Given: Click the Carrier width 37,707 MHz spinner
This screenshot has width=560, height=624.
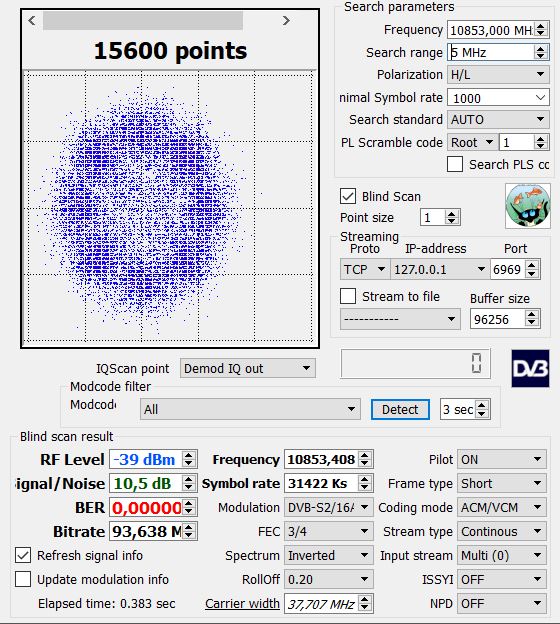Looking at the screenshot, I should tap(364, 603).
